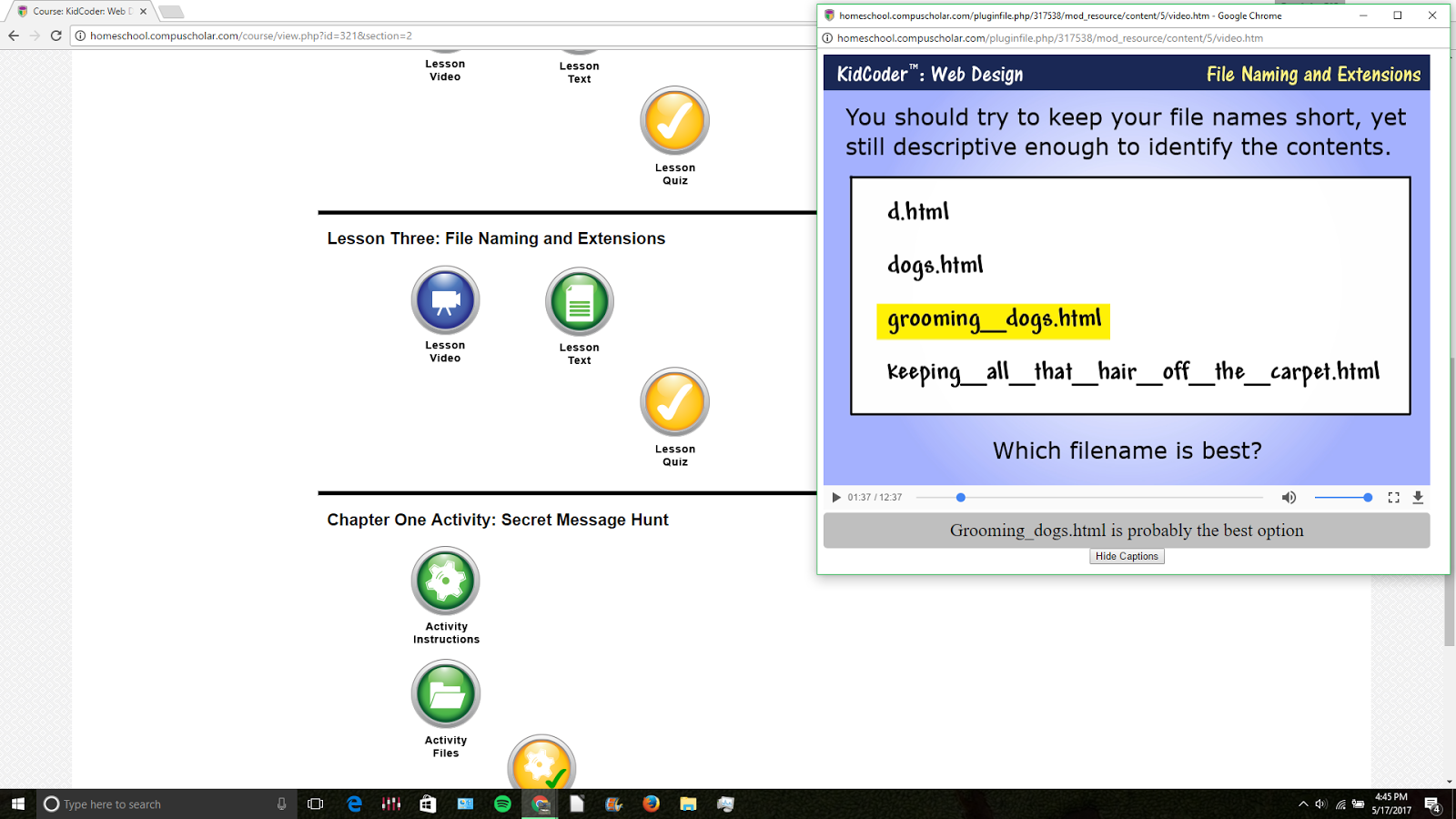Open Spotify from the taskbar
The height and width of the screenshot is (819, 1456).
502,804
